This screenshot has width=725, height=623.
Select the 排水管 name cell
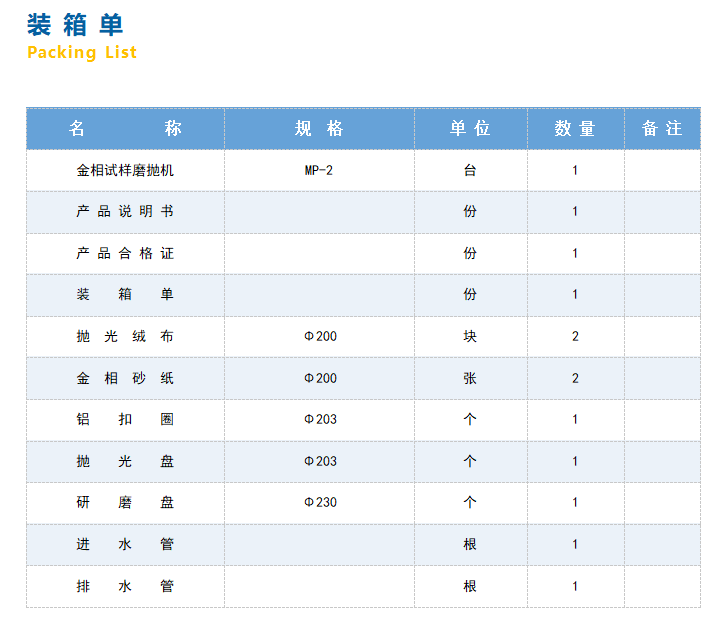[x=125, y=586]
